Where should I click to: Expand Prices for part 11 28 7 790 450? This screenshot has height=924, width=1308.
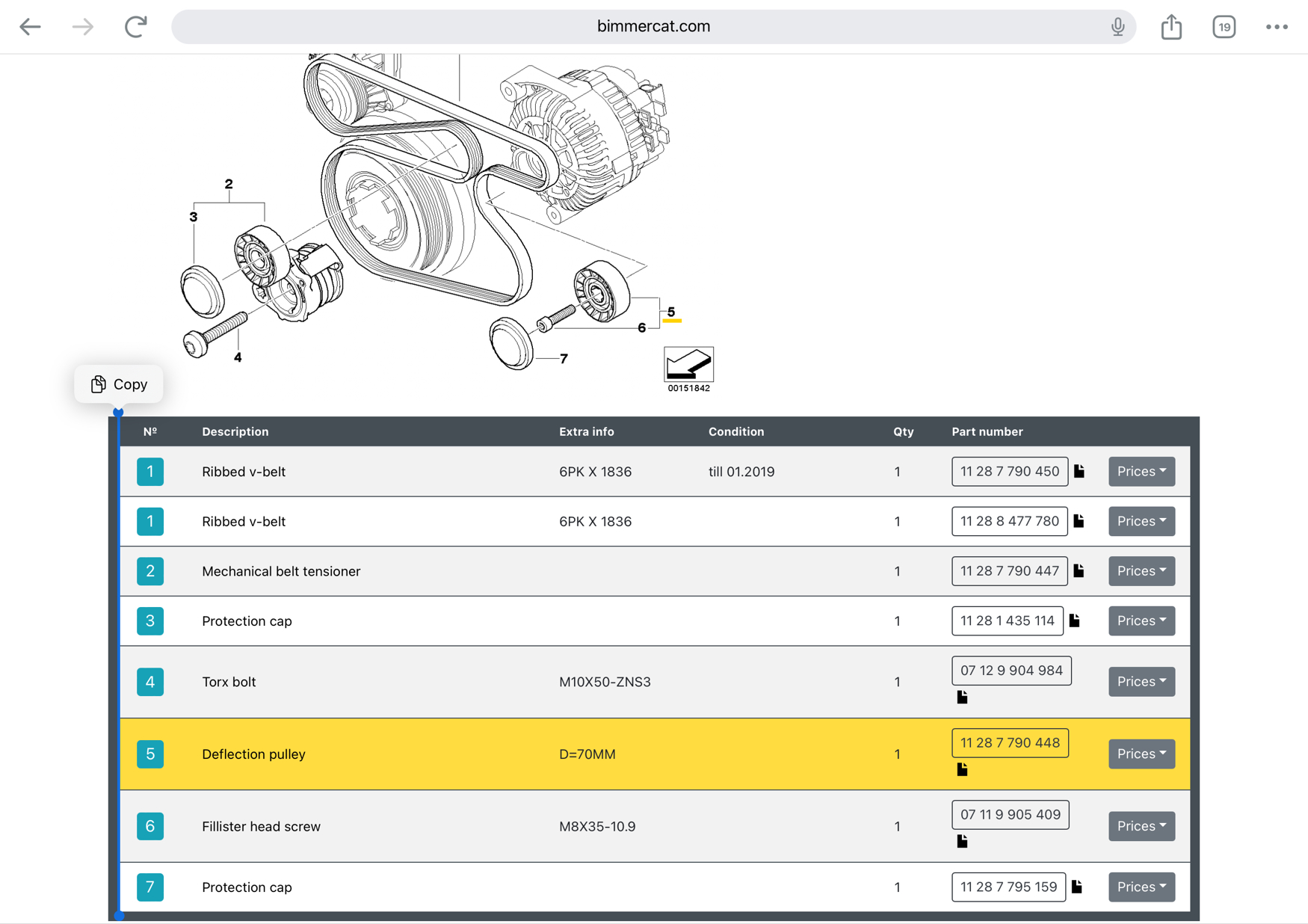coord(1141,472)
